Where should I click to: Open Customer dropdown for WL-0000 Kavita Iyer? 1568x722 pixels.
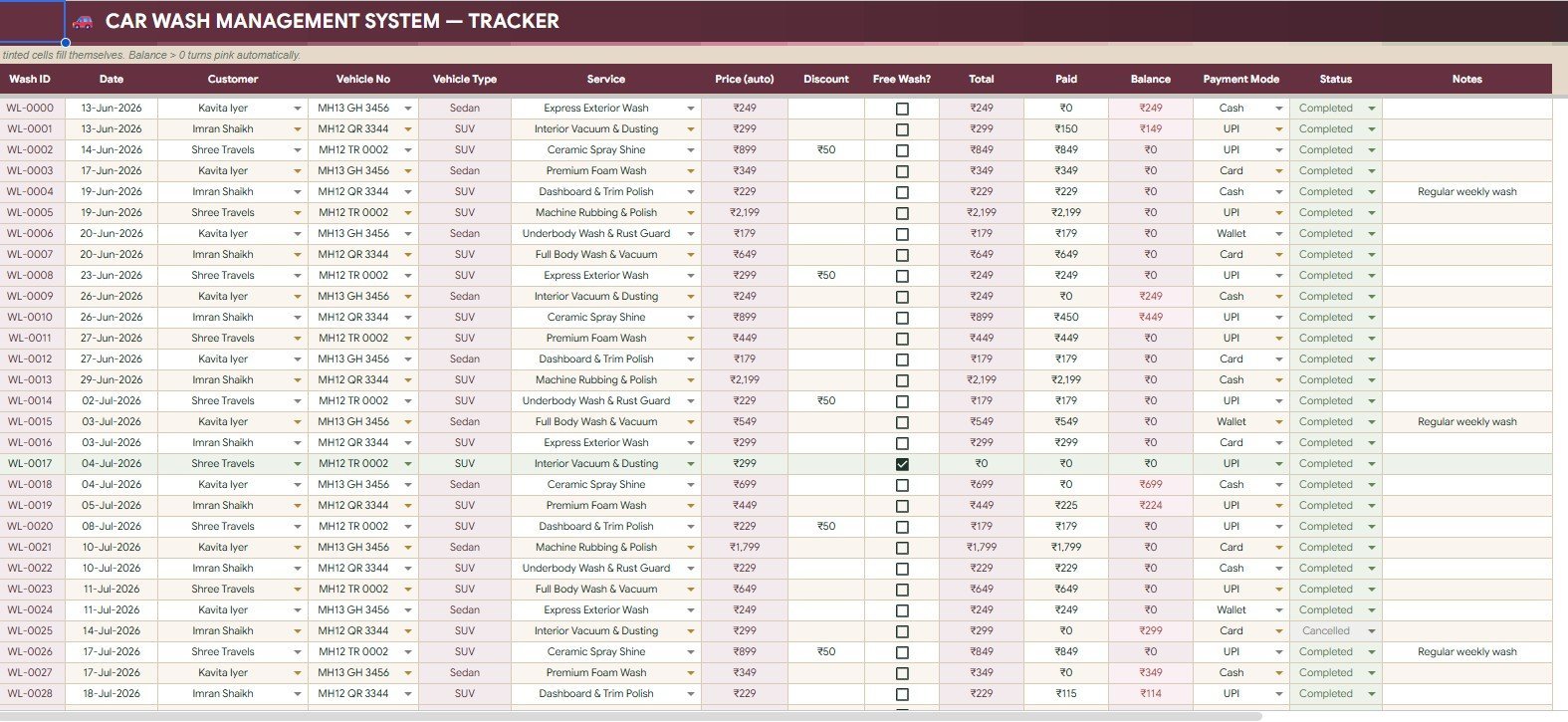click(297, 109)
